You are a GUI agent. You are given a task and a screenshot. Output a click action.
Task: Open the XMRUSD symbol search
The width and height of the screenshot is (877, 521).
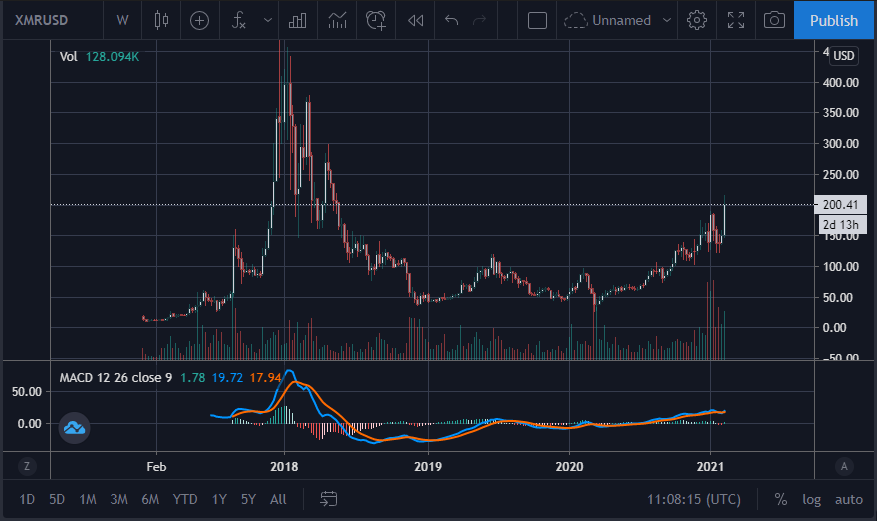click(41, 20)
